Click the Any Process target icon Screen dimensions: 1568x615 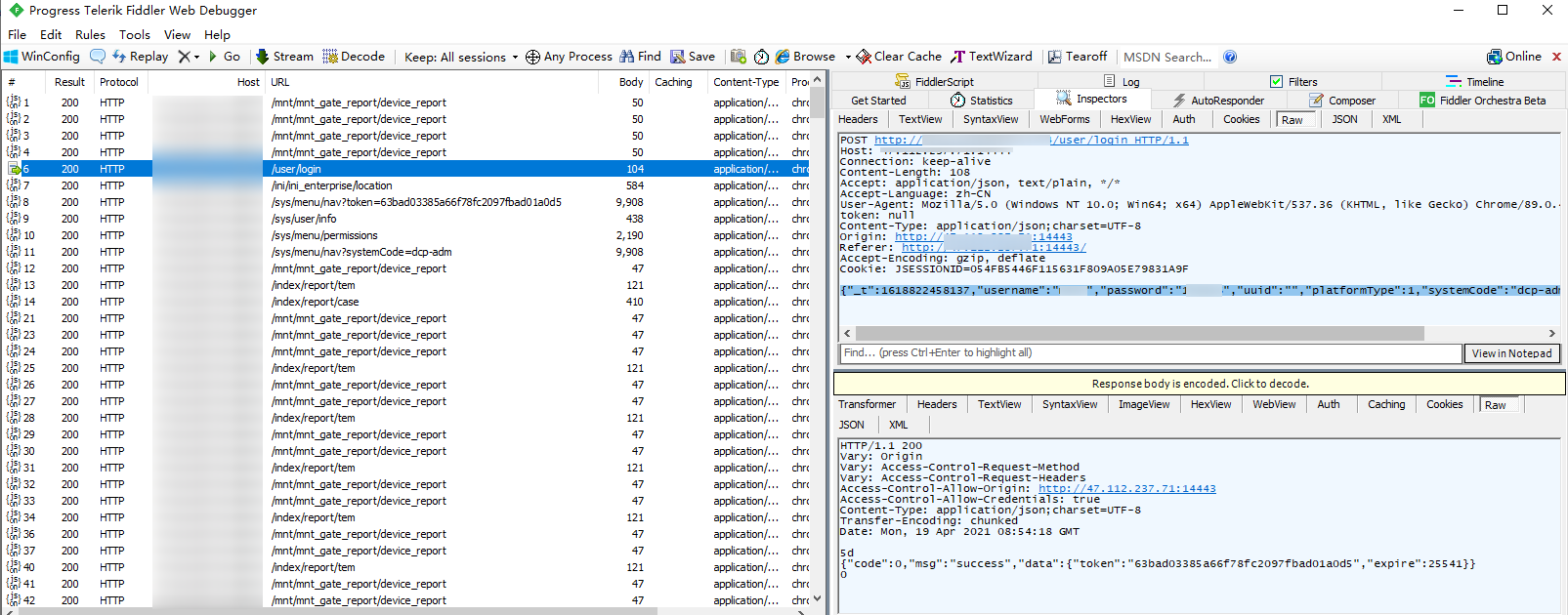click(x=532, y=57)
